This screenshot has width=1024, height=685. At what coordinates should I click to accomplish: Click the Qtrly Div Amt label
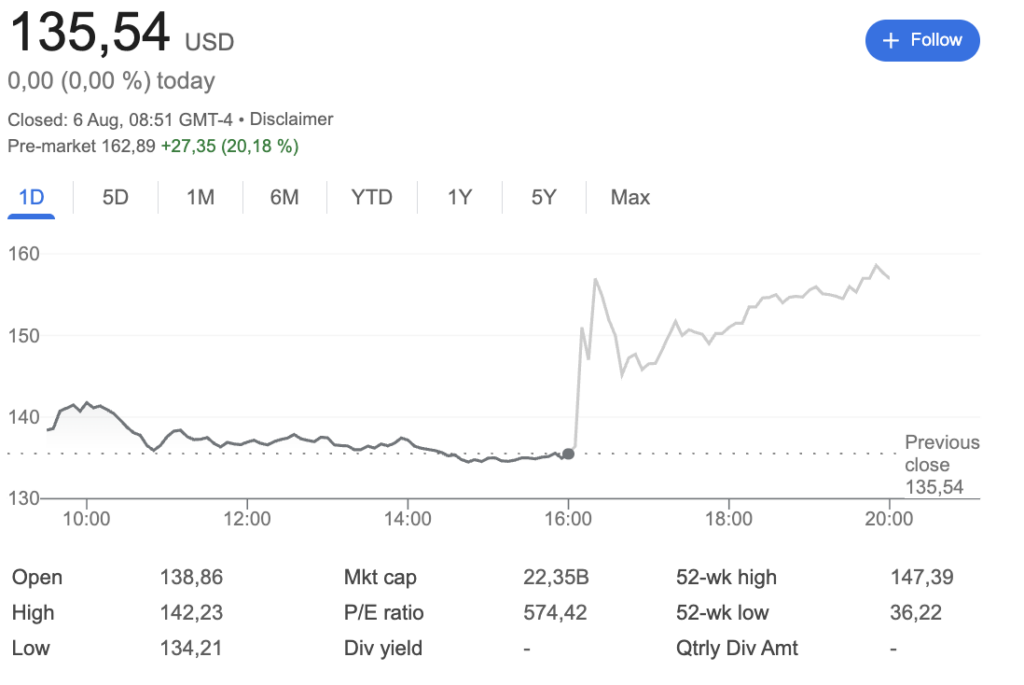(737, 648)
